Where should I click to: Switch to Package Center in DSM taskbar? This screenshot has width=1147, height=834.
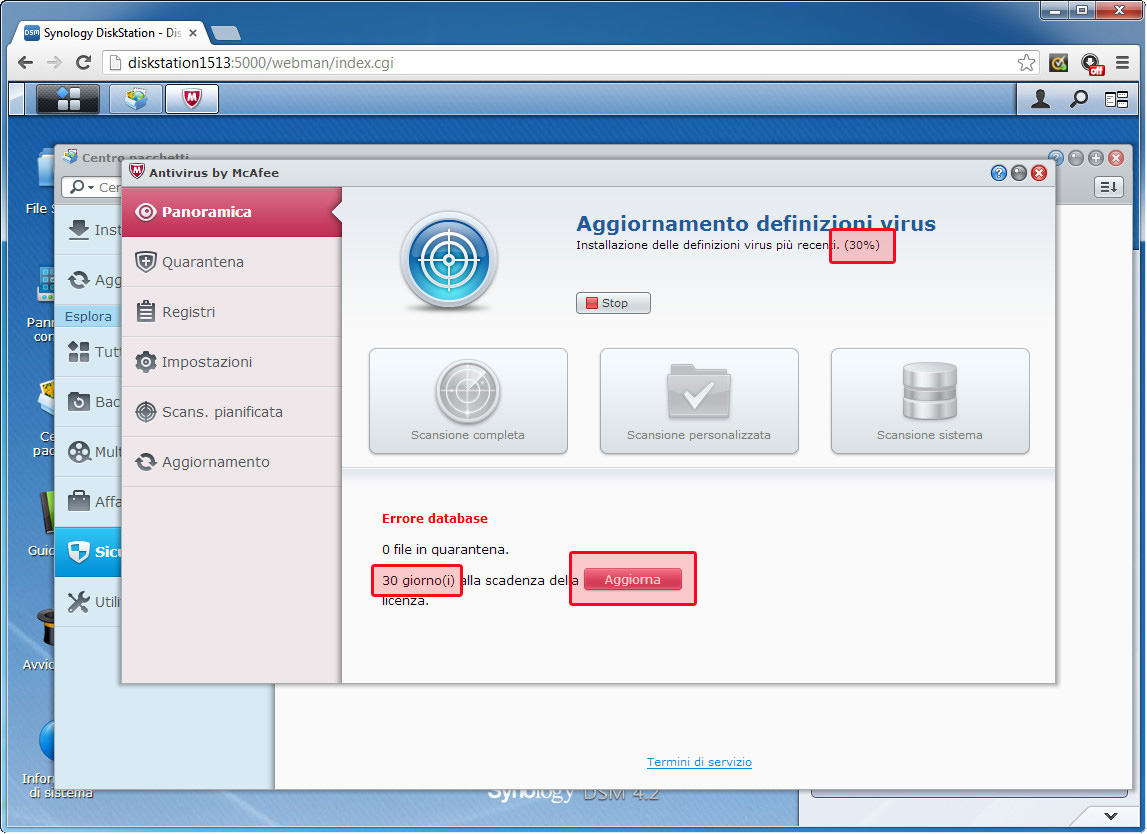pyautogui.click(x=136, y=99)
